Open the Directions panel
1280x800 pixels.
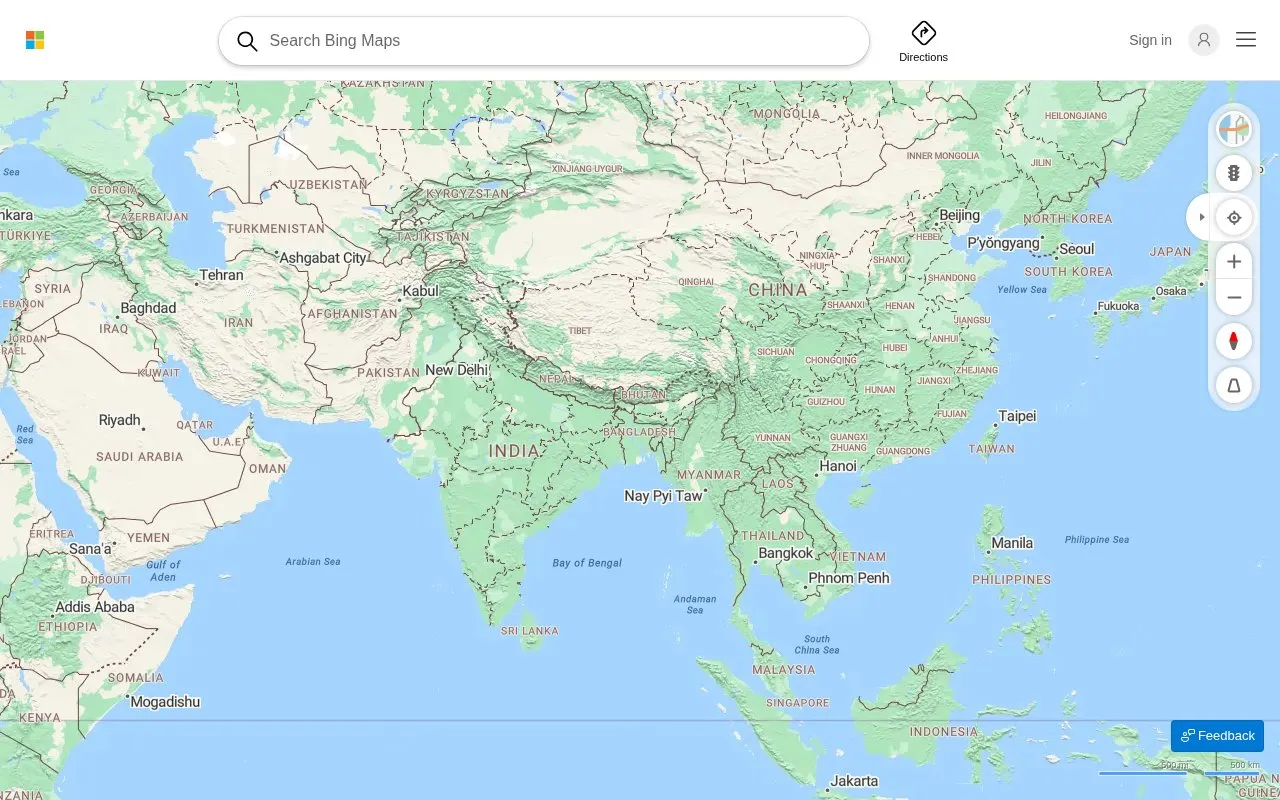point(923,42)
